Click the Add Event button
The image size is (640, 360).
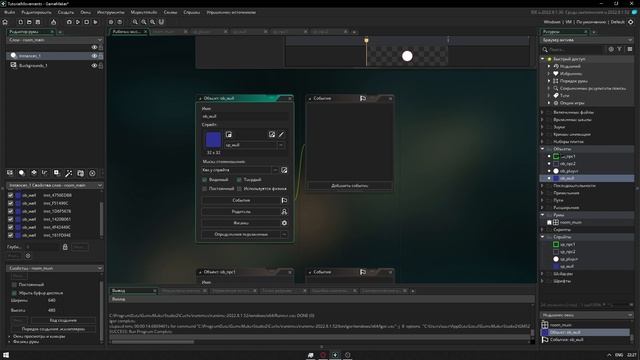pos(349,186)
